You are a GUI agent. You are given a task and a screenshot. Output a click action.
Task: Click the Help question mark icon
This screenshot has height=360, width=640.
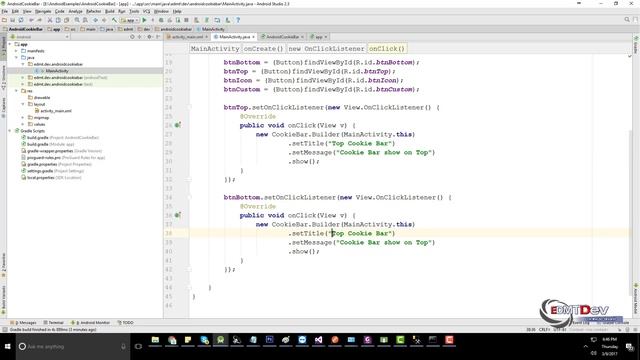pyautogui.click(x=238, y=20)
